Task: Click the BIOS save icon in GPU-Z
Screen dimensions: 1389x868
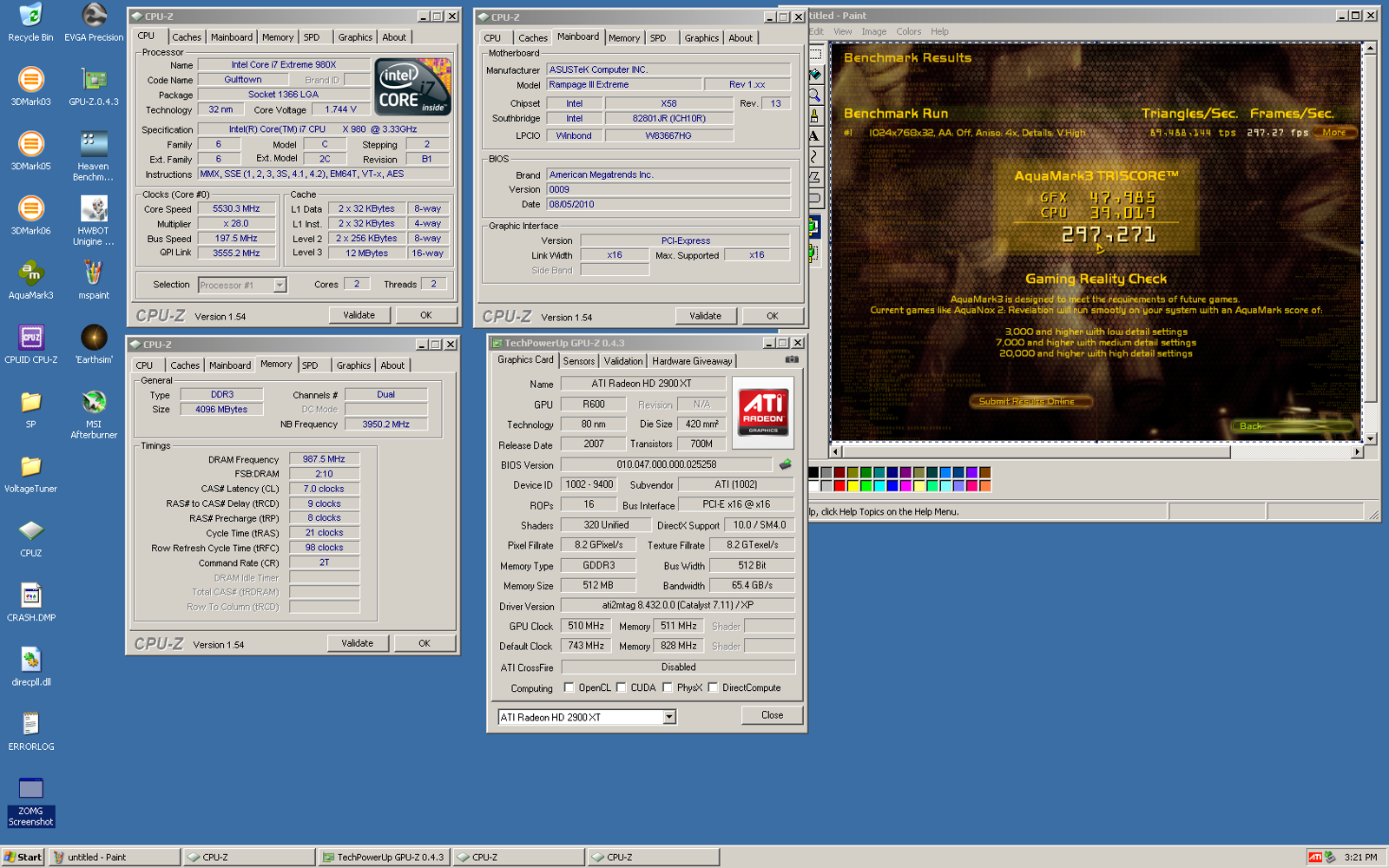Action: [785, 464]
